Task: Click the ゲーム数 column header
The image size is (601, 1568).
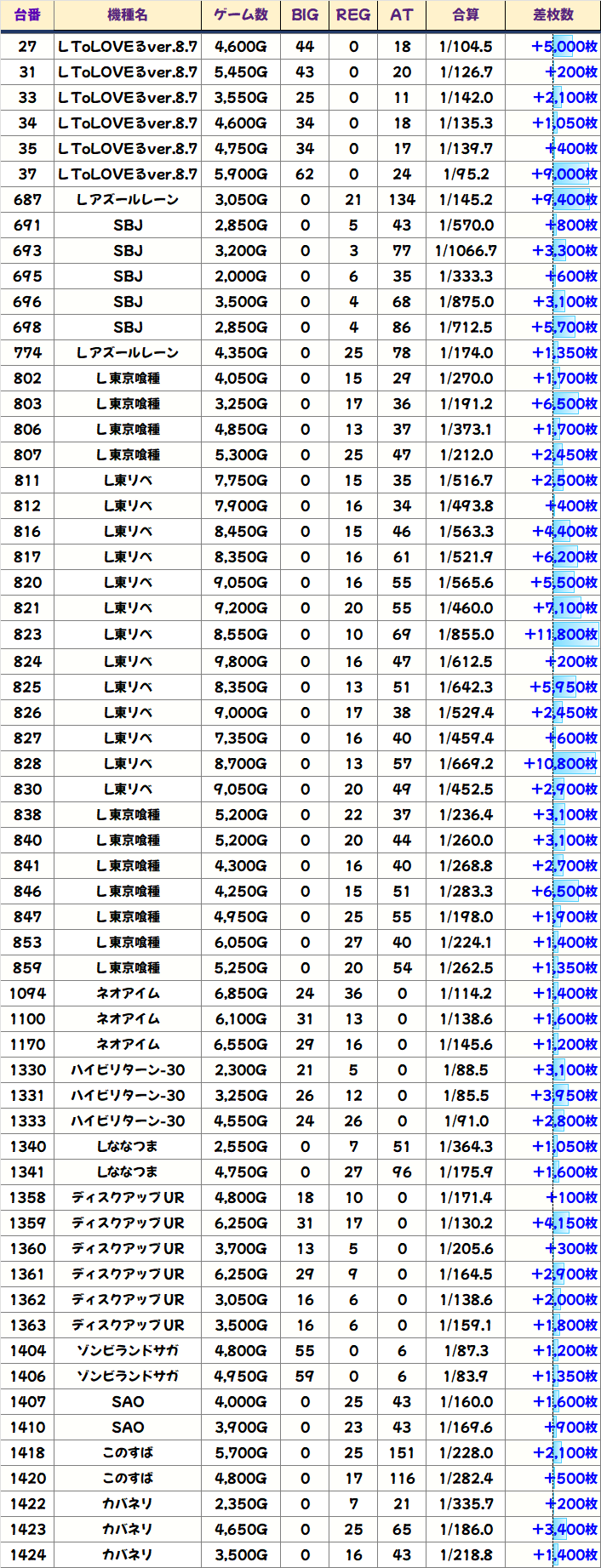Action: pos(241,14)
